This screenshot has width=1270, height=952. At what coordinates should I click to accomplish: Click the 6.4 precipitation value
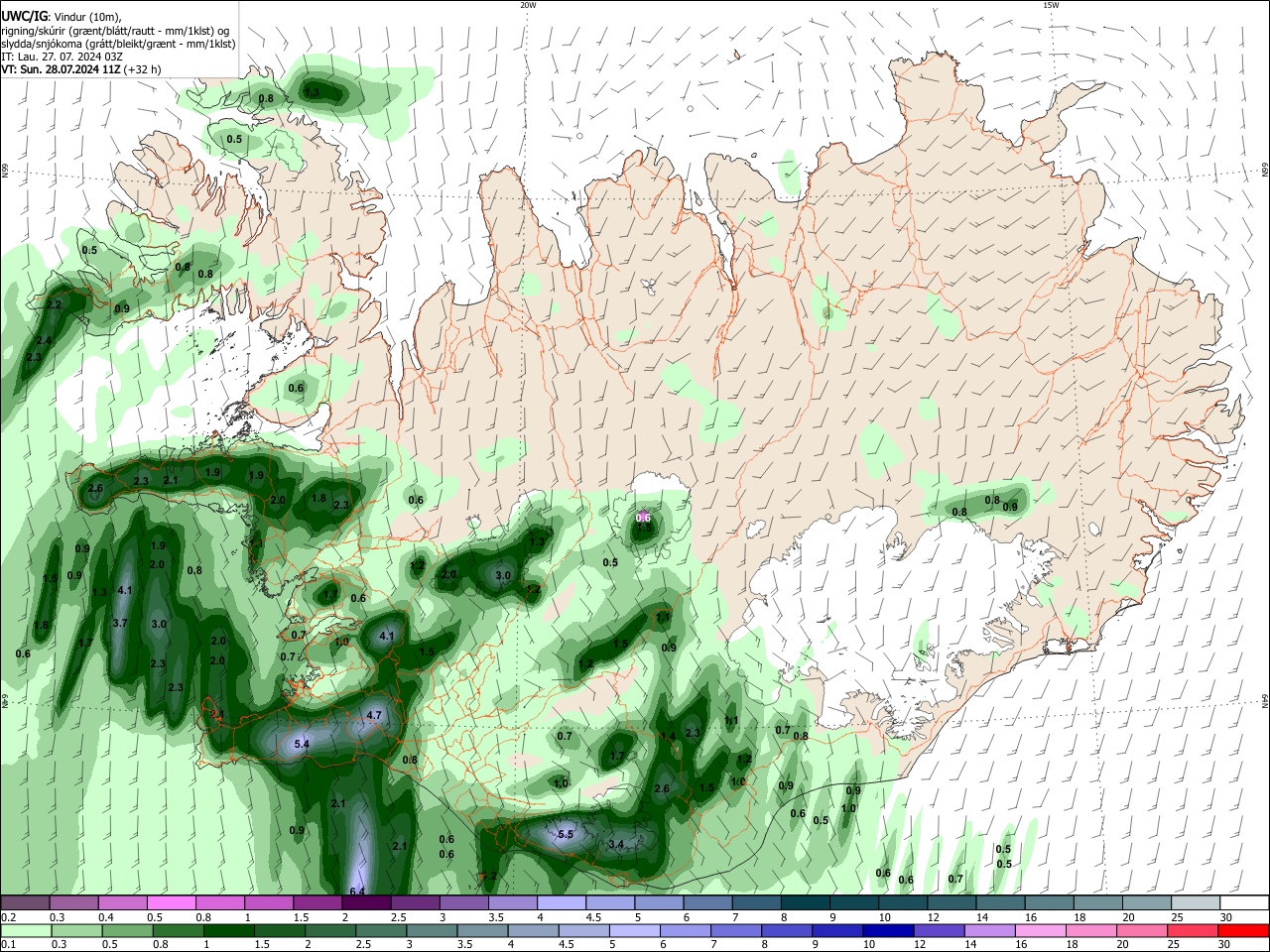tap(357, 891)
